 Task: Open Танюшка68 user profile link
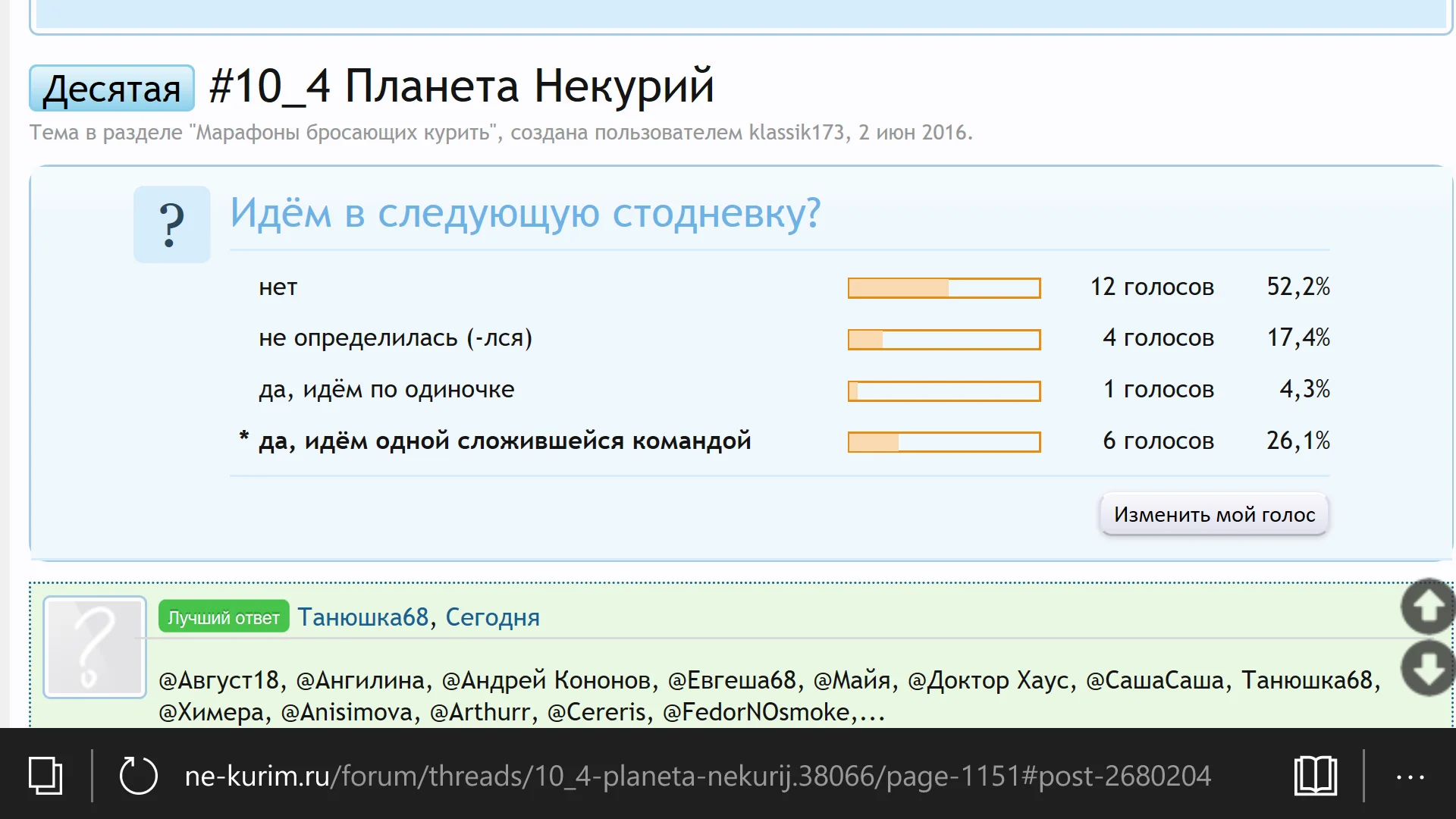click(362, 617)
